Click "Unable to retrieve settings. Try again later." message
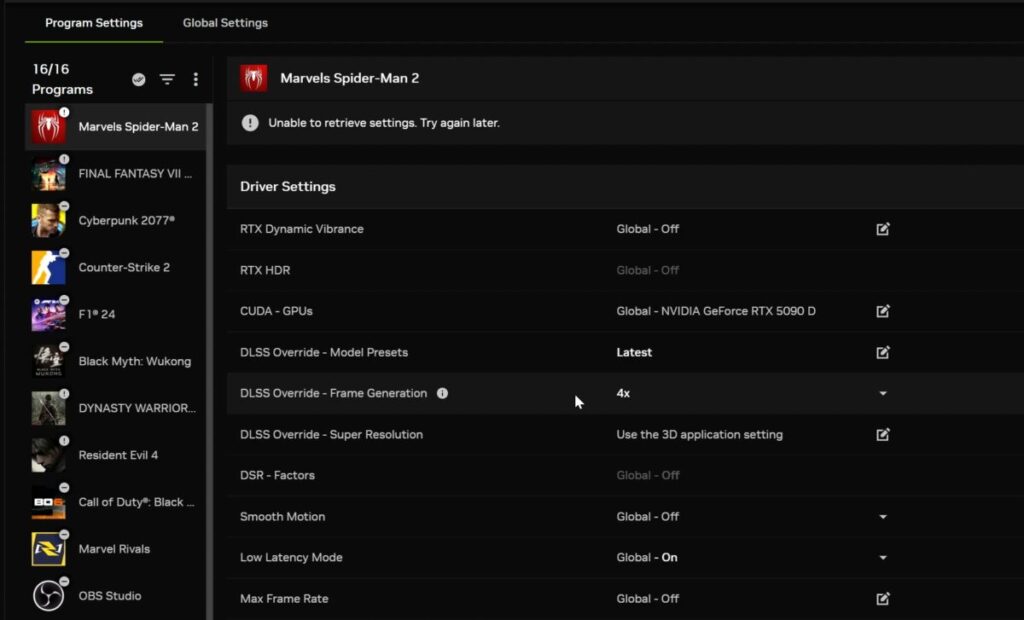Screen dimensions: 1024x620 coord(384,123)
